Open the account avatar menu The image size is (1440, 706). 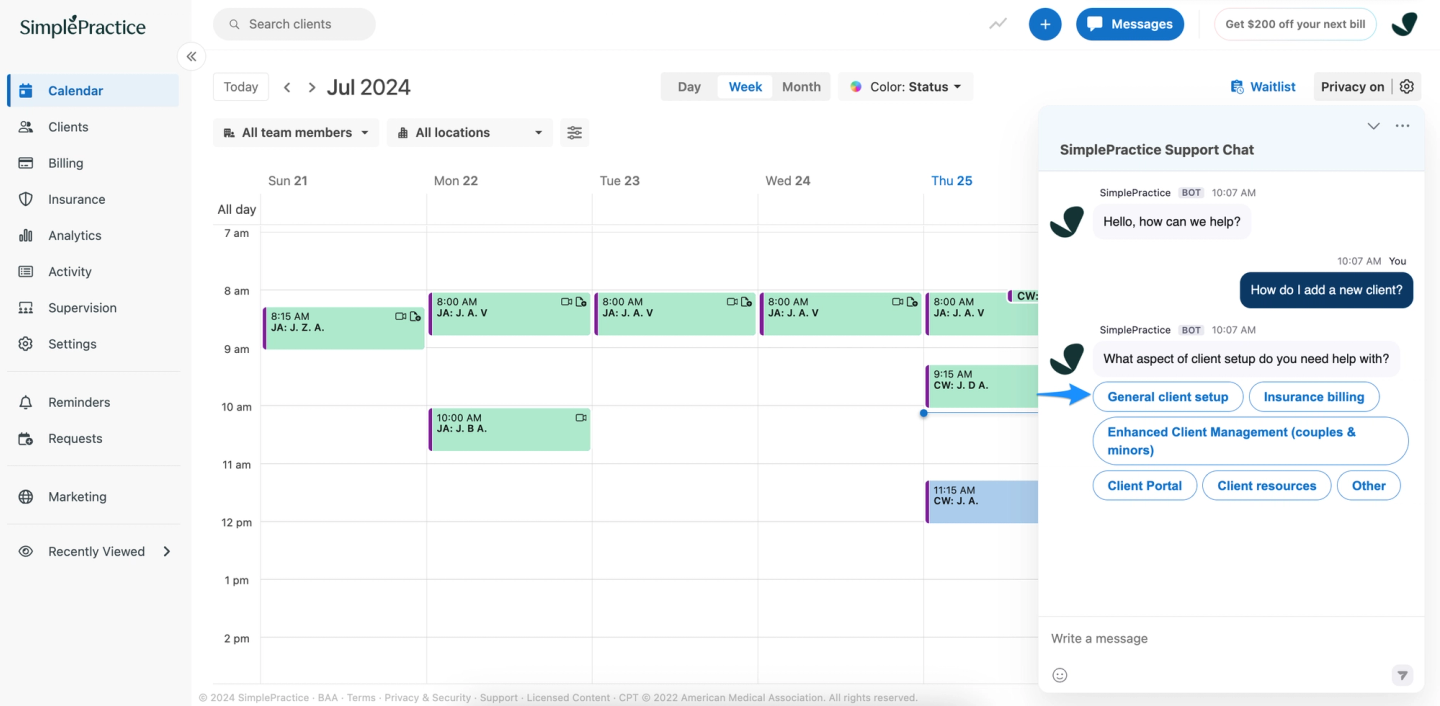1405,24
